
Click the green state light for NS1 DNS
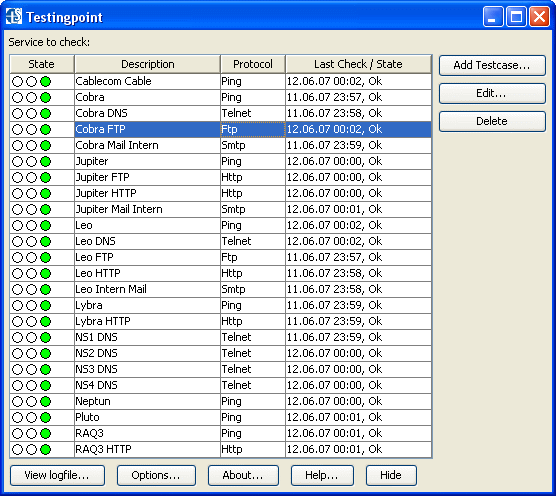[x=45, y=337]
